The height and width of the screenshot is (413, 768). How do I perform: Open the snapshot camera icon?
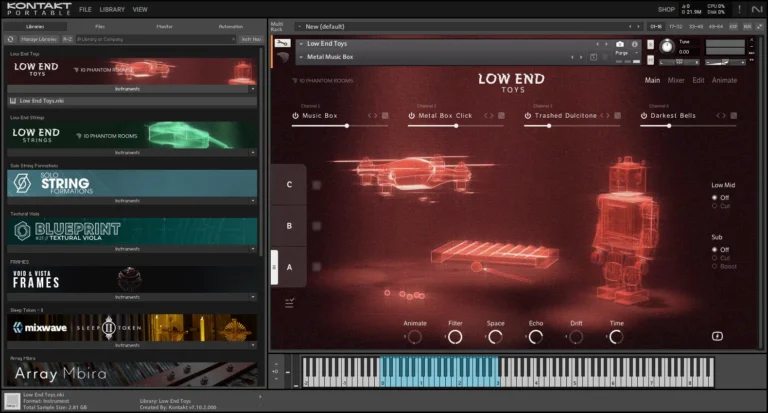620,44
